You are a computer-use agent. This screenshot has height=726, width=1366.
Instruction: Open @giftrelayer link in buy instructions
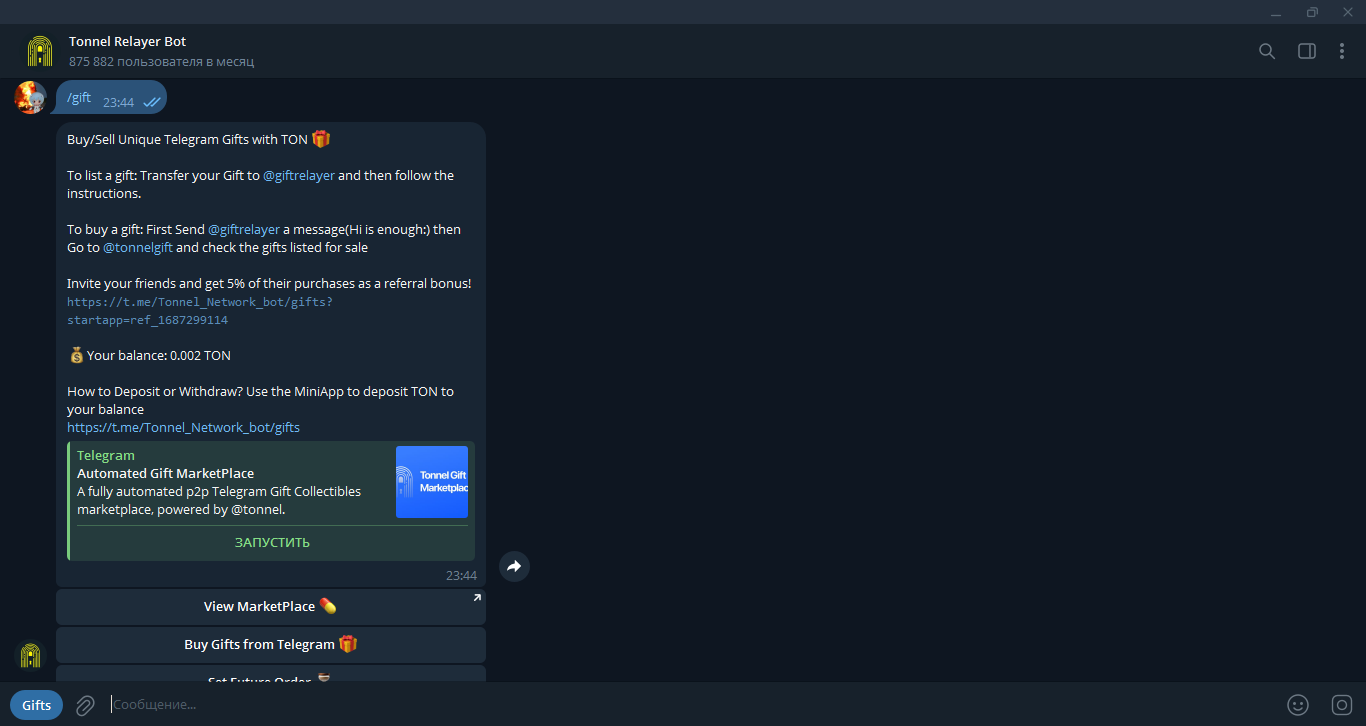point(244,229)
